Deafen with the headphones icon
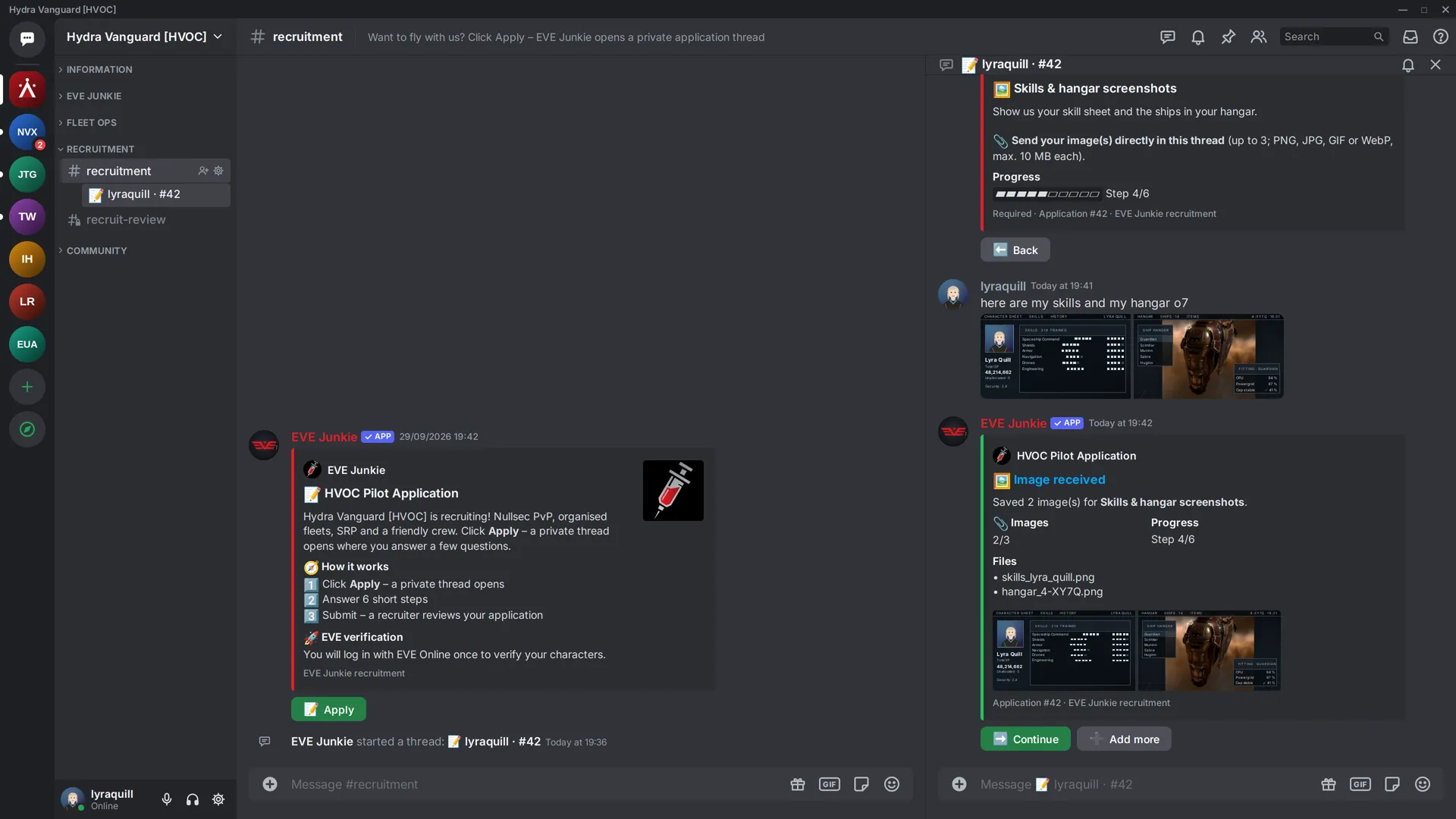This screenshot has width=1456, height=819. pyautogui.click(x=193, y=799)
